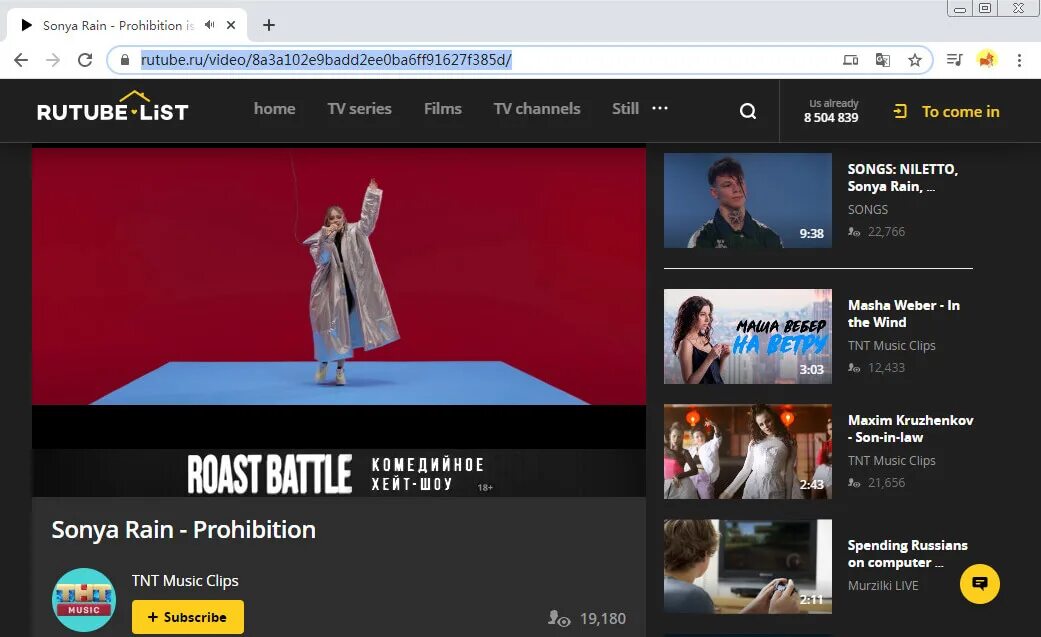Open the TNT Music Clips channel link
The height and width of the screenshot is (637, 1041).
[x=185, y=581]
